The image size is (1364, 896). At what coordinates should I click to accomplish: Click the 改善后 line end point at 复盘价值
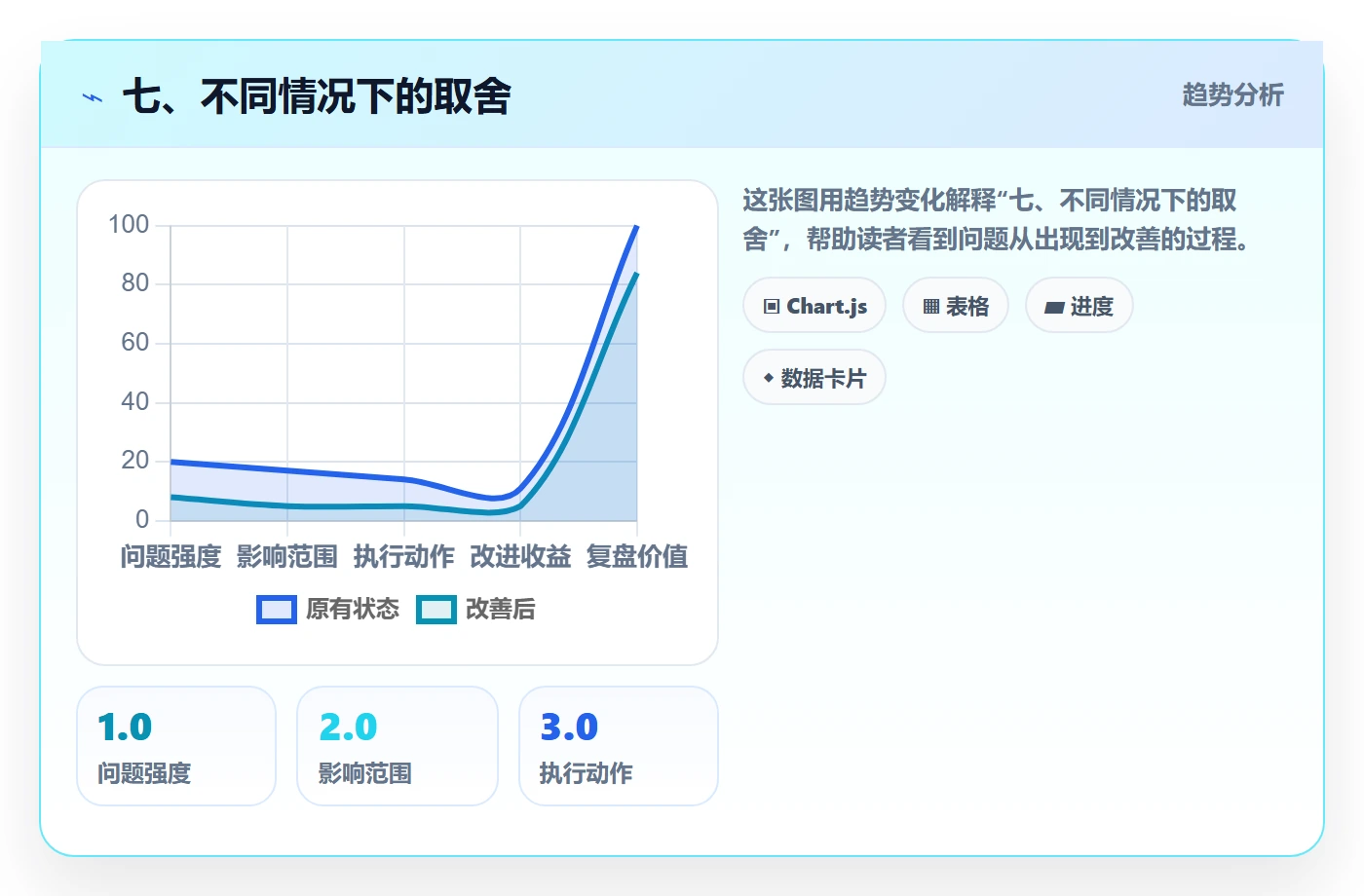point(636,275)
